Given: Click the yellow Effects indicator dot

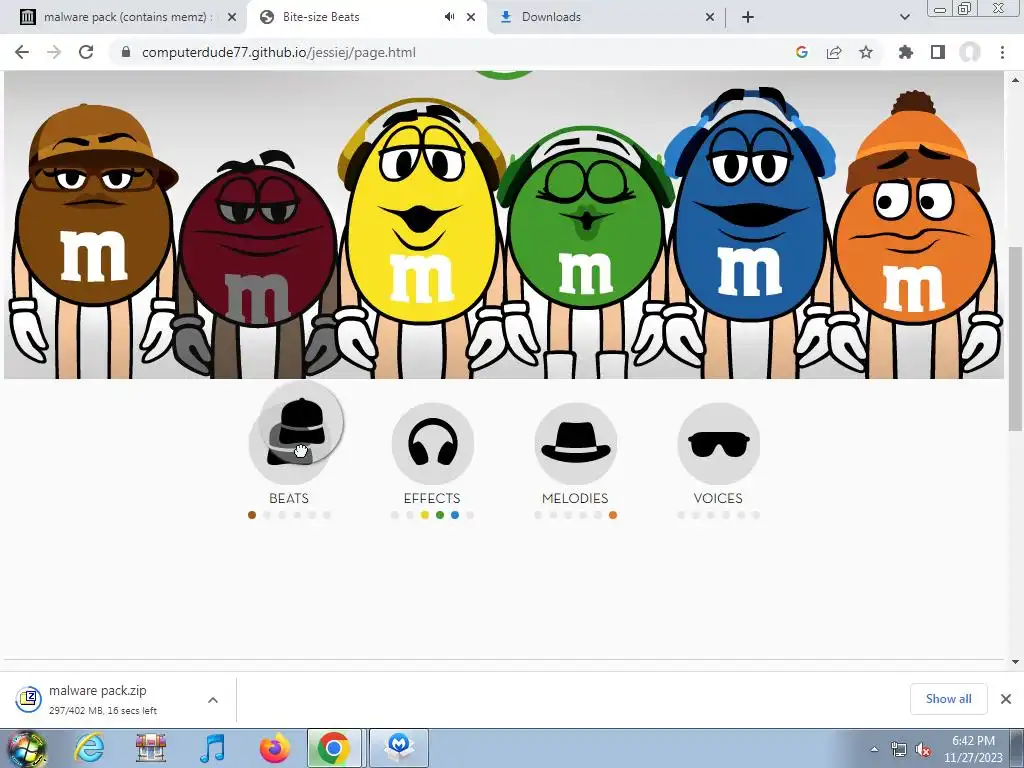Looking at the screenshot, I should tap(425, 515).
